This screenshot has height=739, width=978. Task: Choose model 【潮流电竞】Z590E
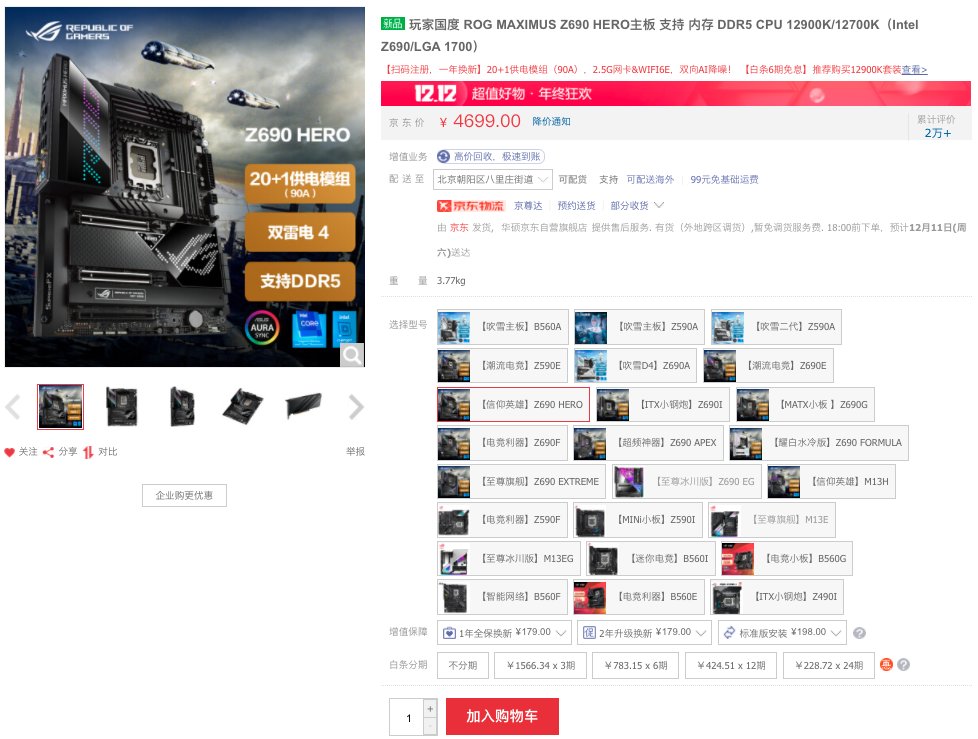pos(503,365)
